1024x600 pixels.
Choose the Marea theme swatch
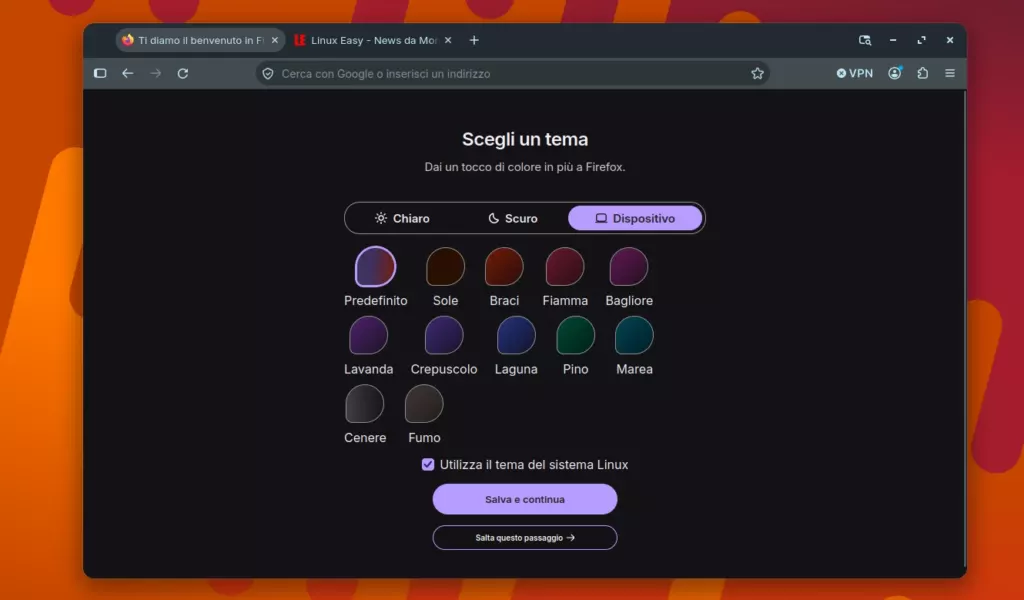pyautogui.click(x=634, y=335)
